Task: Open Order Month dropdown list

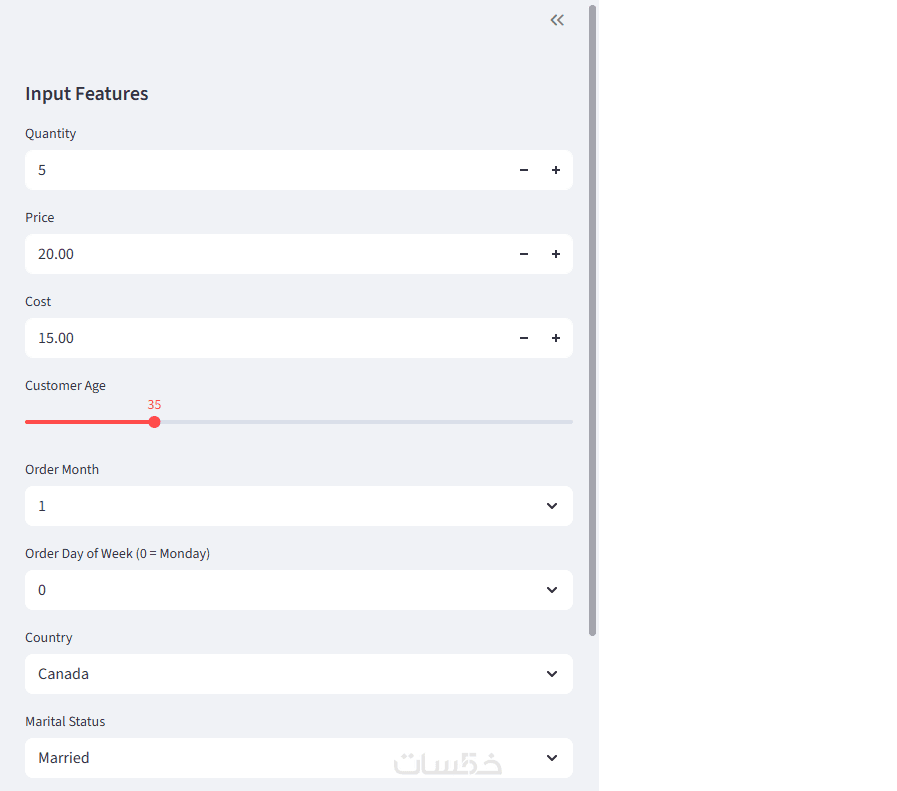Action: coord(298,506)
